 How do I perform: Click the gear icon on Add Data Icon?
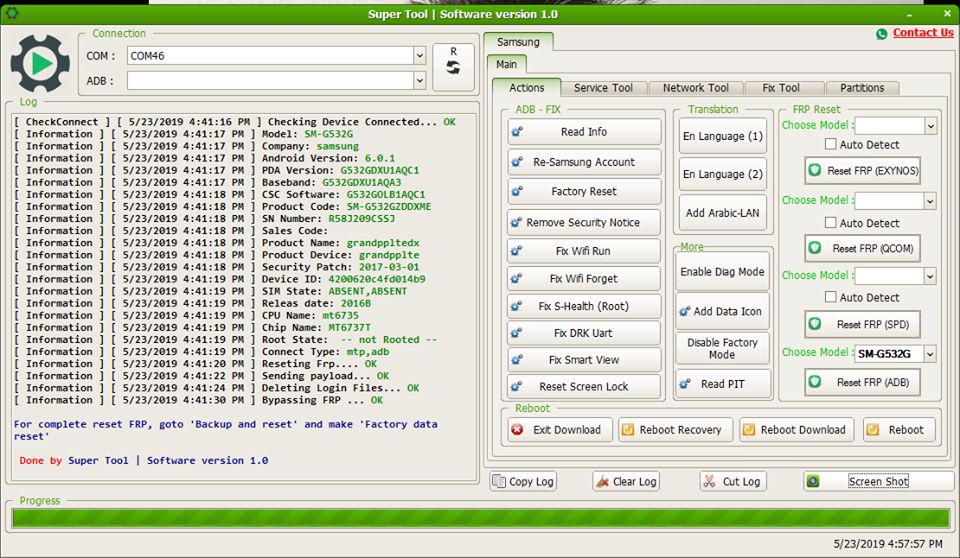point(685,312)
